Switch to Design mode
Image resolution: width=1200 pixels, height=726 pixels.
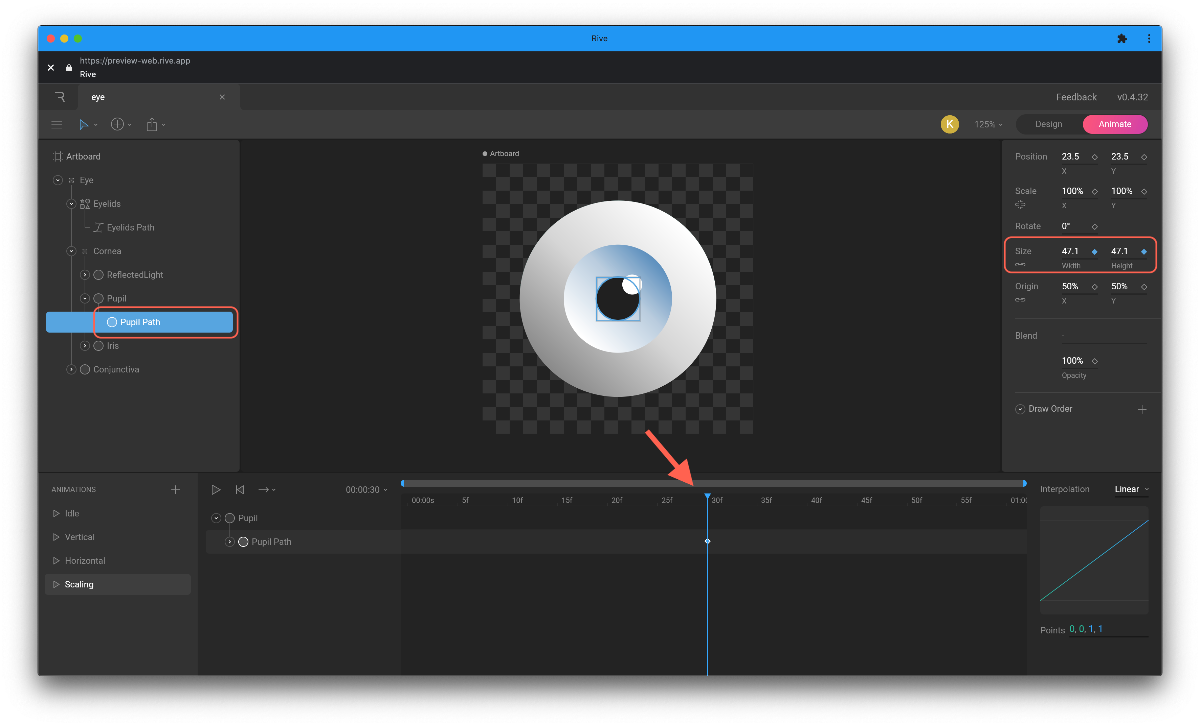(x=1049, y=124)
